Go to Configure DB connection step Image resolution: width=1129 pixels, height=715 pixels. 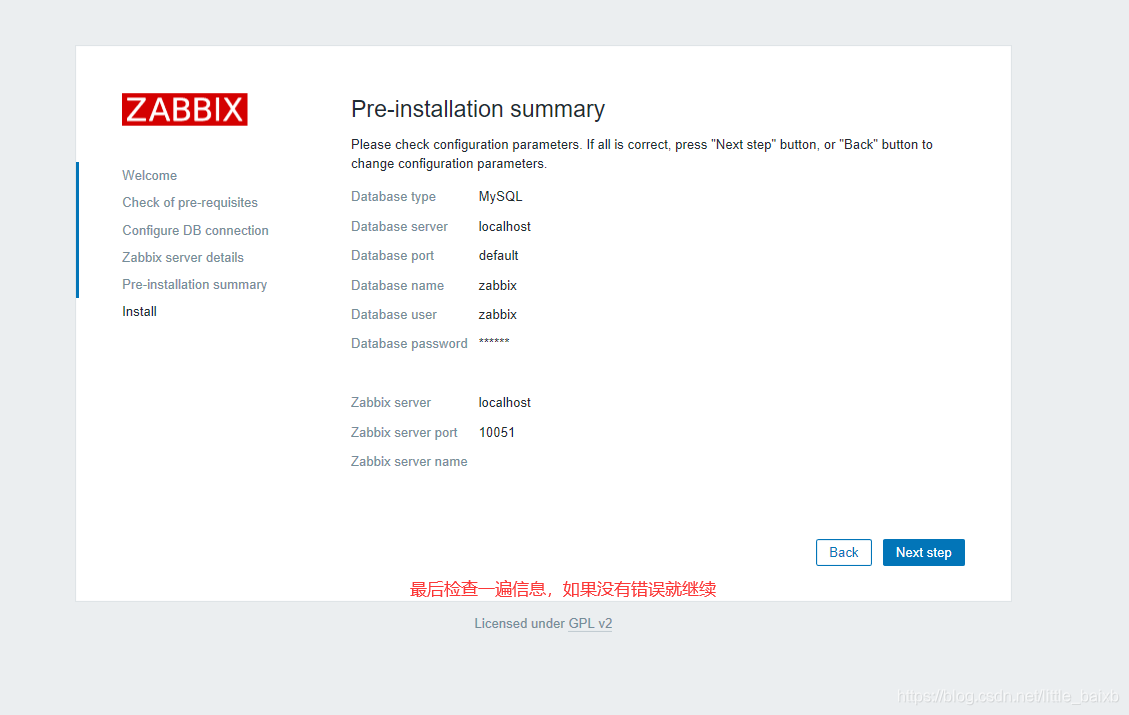click(x=195, y=230)
